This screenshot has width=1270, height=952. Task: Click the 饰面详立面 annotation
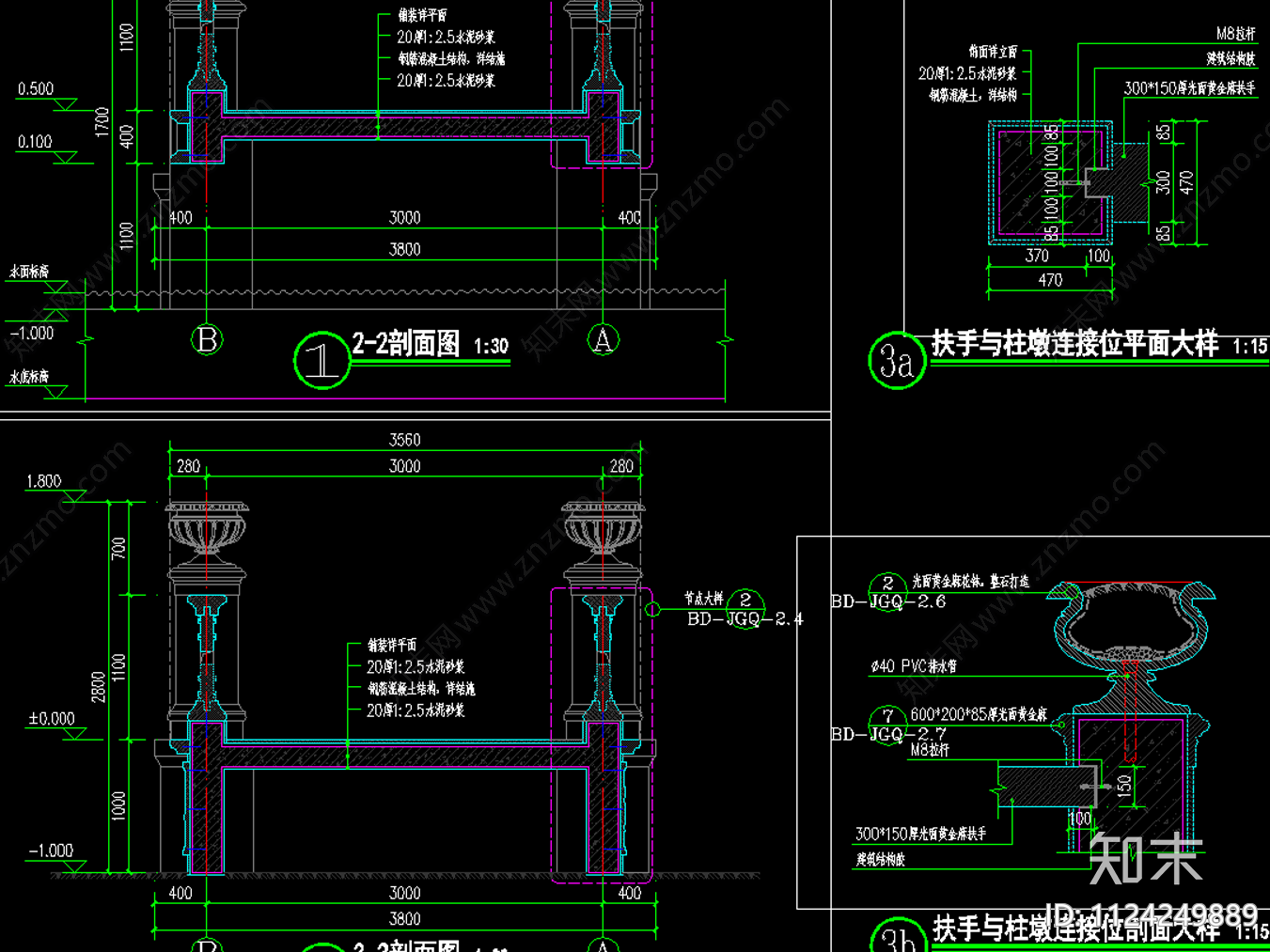[x=993, y=52]
